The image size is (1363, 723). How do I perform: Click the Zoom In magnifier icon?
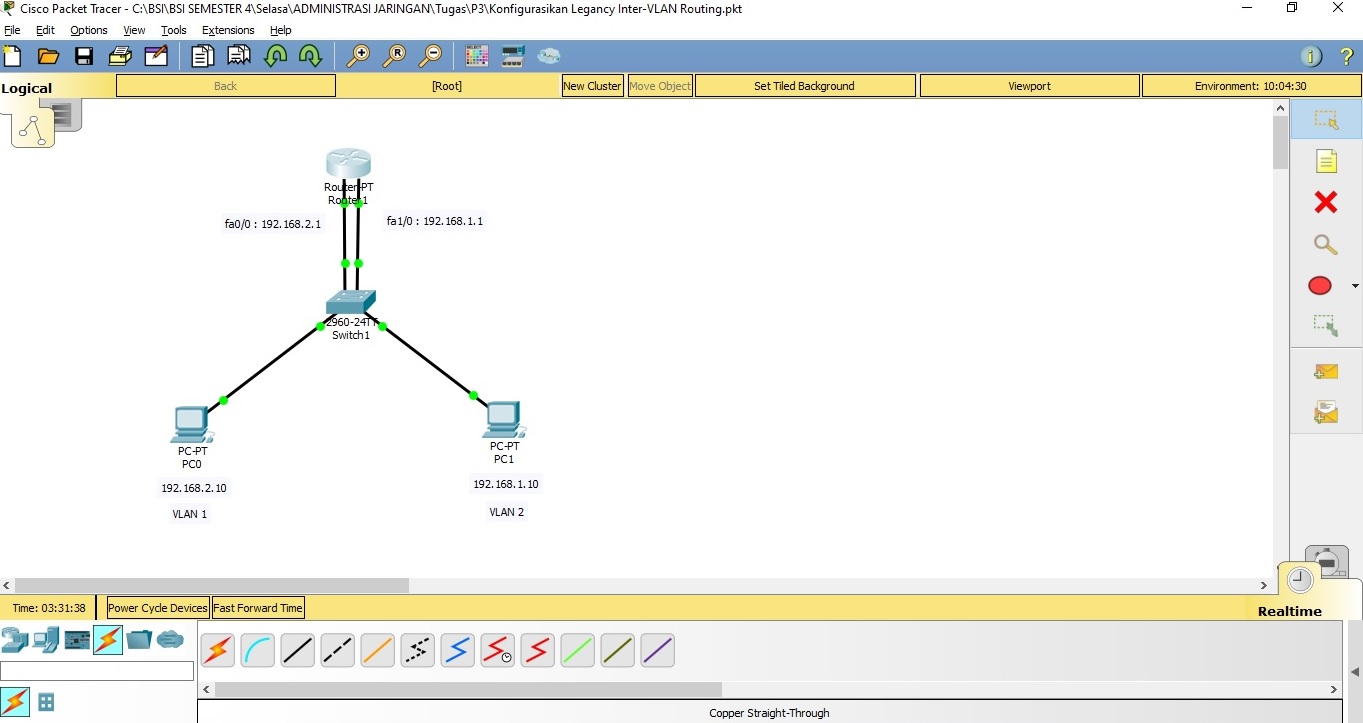[x=358, y=55]
